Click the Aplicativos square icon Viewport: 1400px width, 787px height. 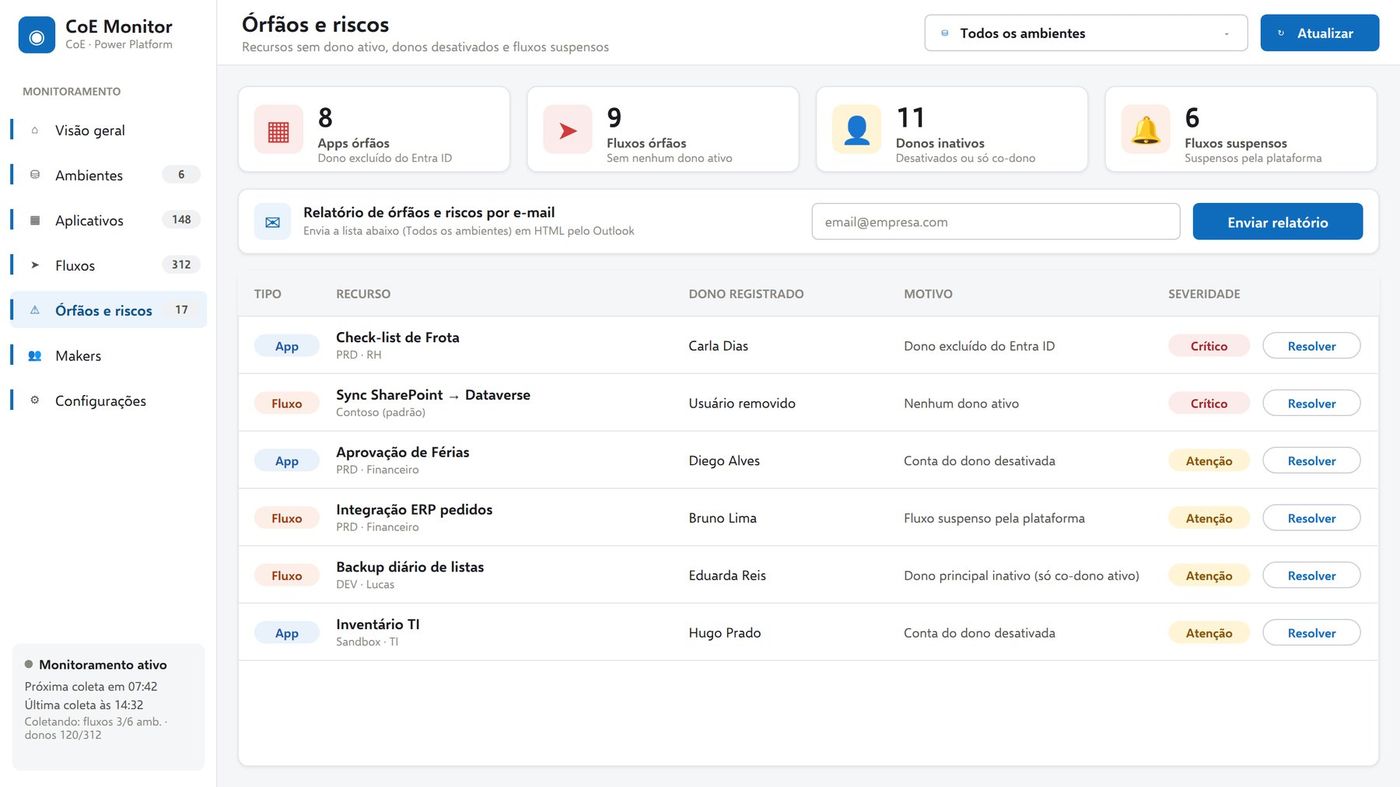pyautogui.click(x=35, y=220)
